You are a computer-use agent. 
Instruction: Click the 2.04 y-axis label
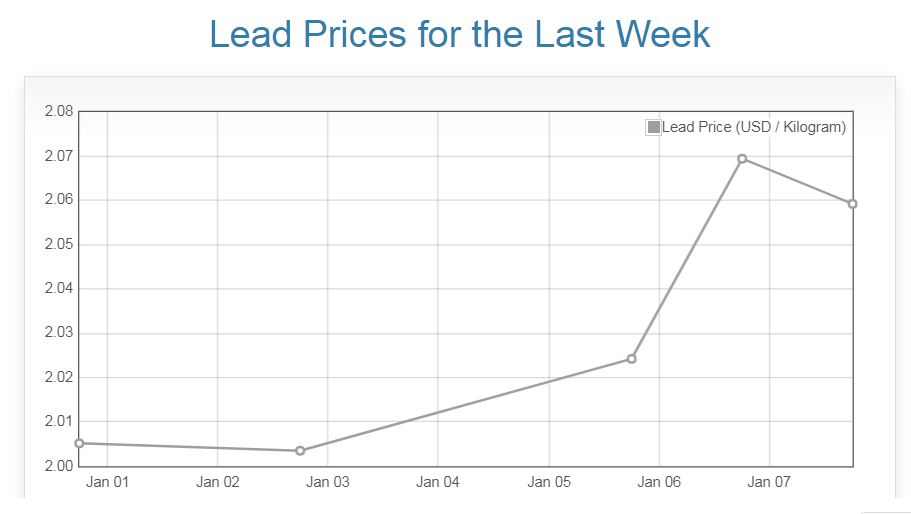coord(59,289)
